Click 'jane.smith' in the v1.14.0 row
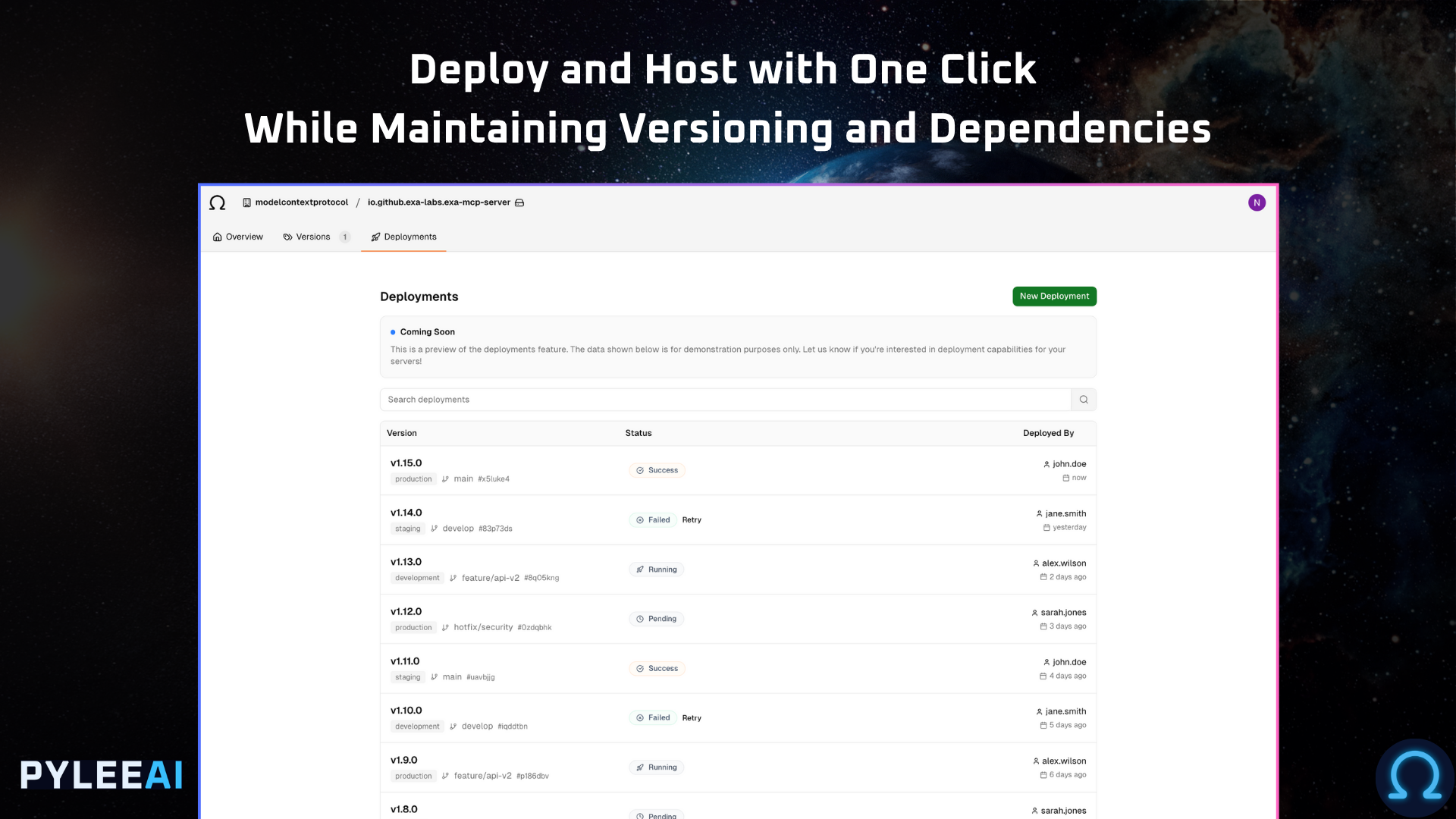Image resolution: width=1456 pixels, height=819 pixels. click(x=1065, y=514)
